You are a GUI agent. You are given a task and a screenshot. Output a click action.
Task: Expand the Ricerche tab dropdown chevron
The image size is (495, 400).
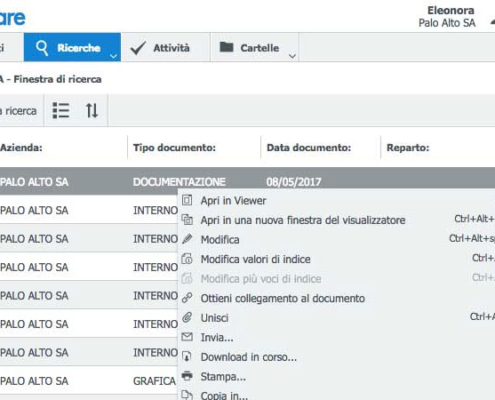click(113, 56)
